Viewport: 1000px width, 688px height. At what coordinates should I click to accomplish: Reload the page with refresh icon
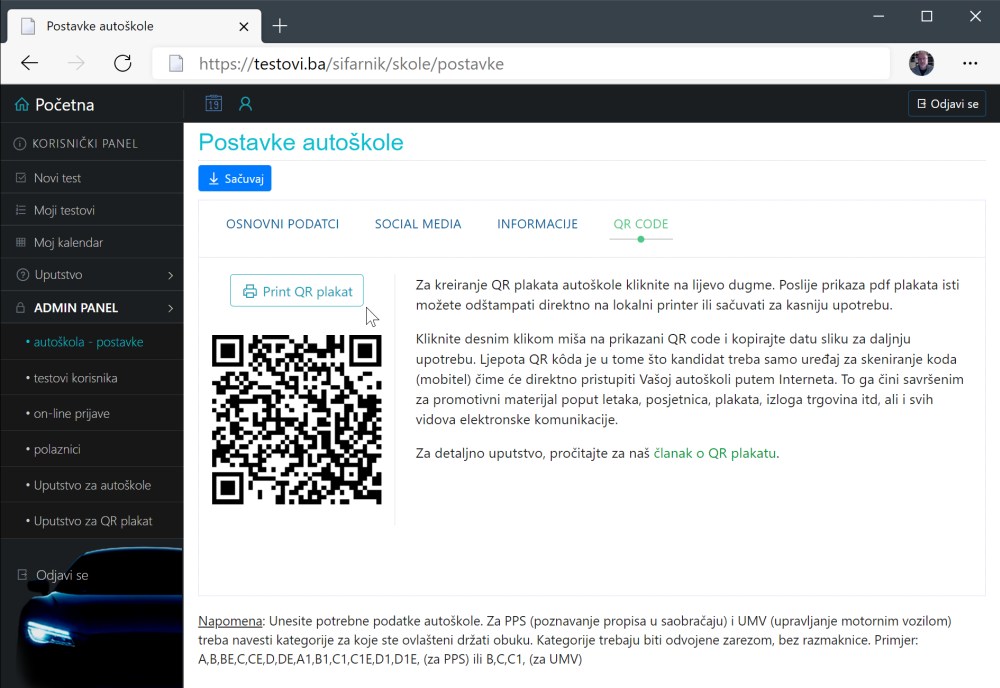(122, 63)
